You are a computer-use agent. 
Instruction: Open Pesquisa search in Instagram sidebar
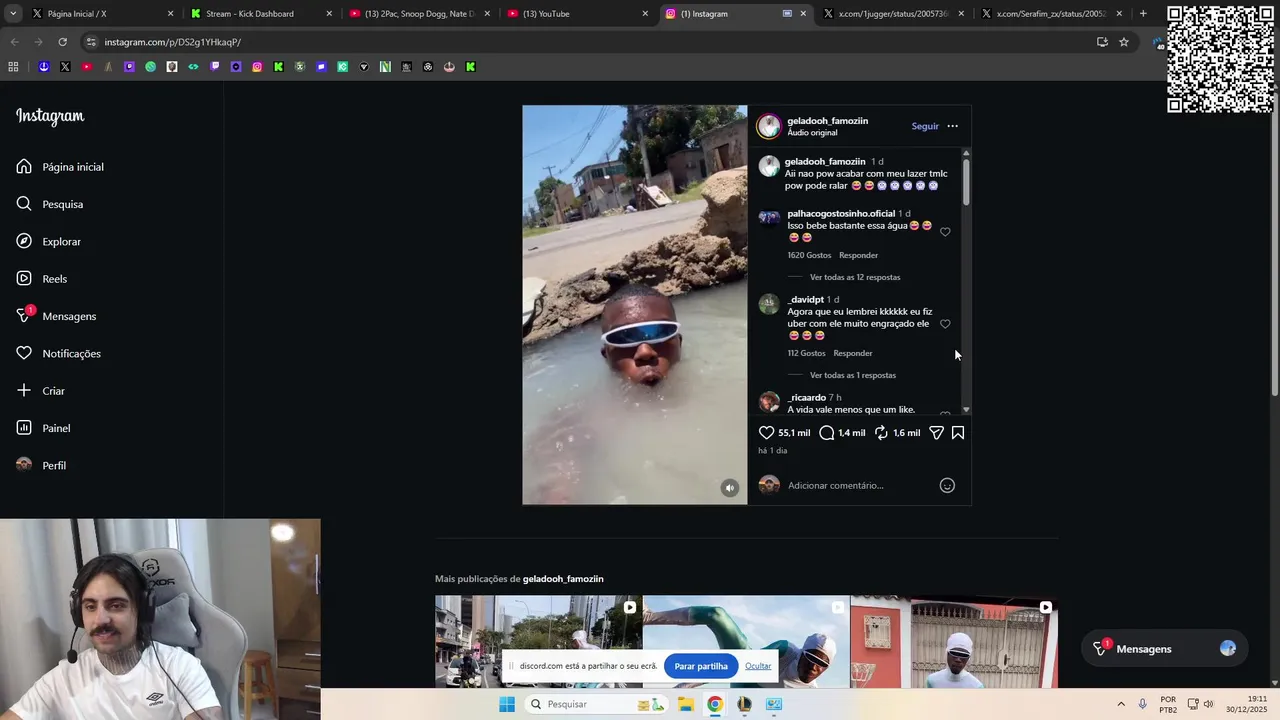[x=50, y=204]
